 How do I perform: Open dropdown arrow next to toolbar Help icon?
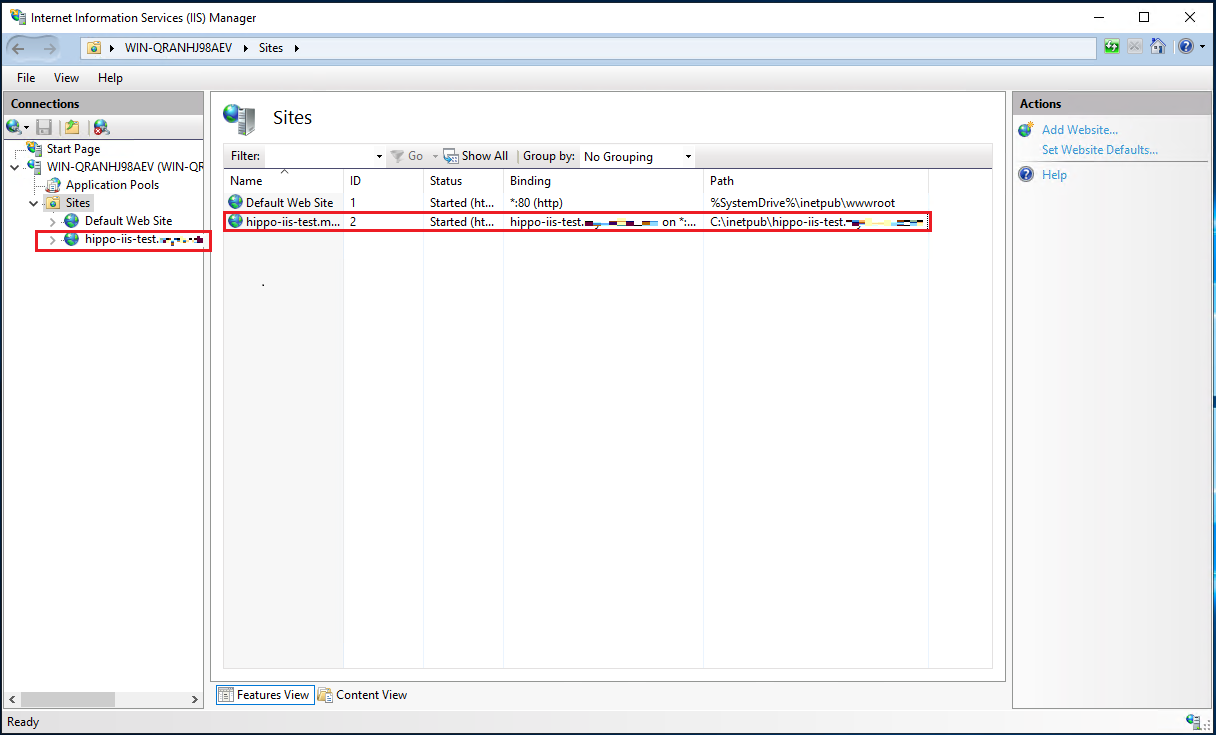point(1201,47)
